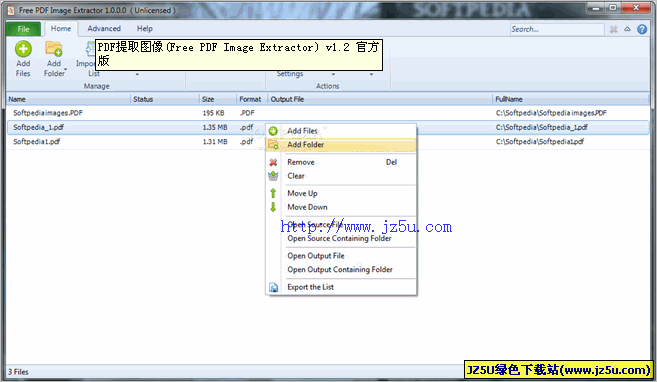This screenshot has width=657, height=382.
Task: Click the clear search X icon
Action: coord(613,29)
